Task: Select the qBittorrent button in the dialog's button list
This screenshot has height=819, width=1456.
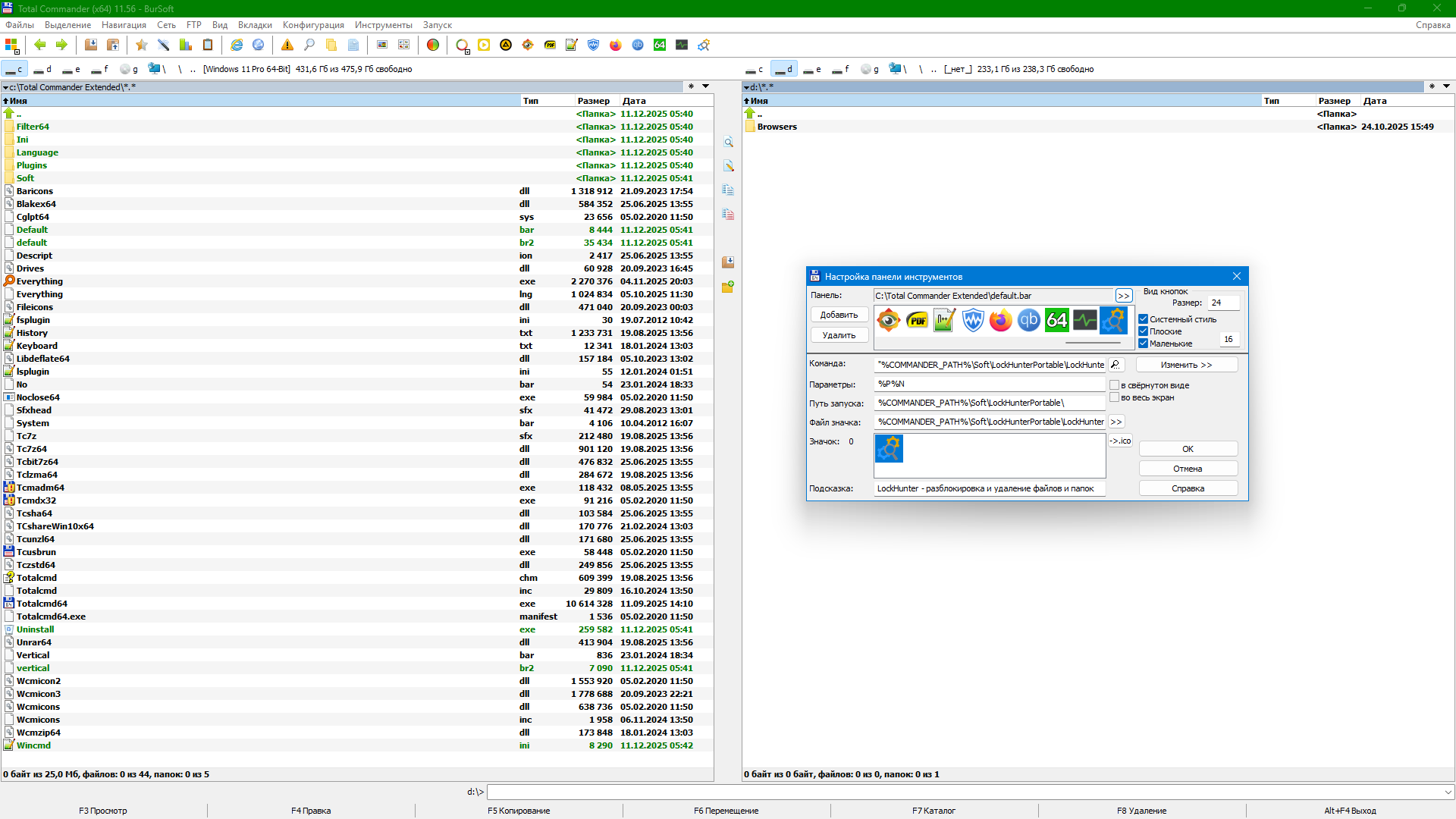Action: point(1028,321)
